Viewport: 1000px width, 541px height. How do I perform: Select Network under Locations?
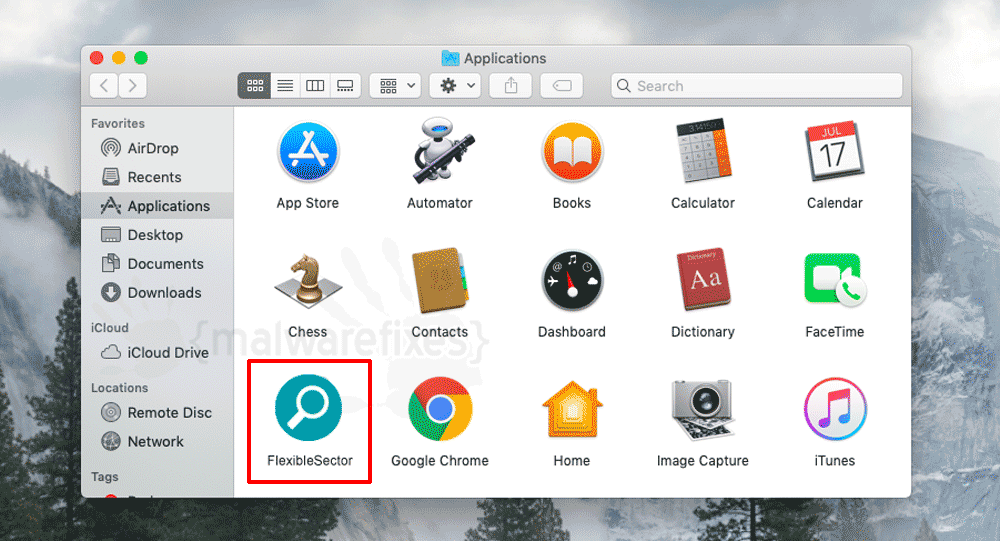coord(158,441)
